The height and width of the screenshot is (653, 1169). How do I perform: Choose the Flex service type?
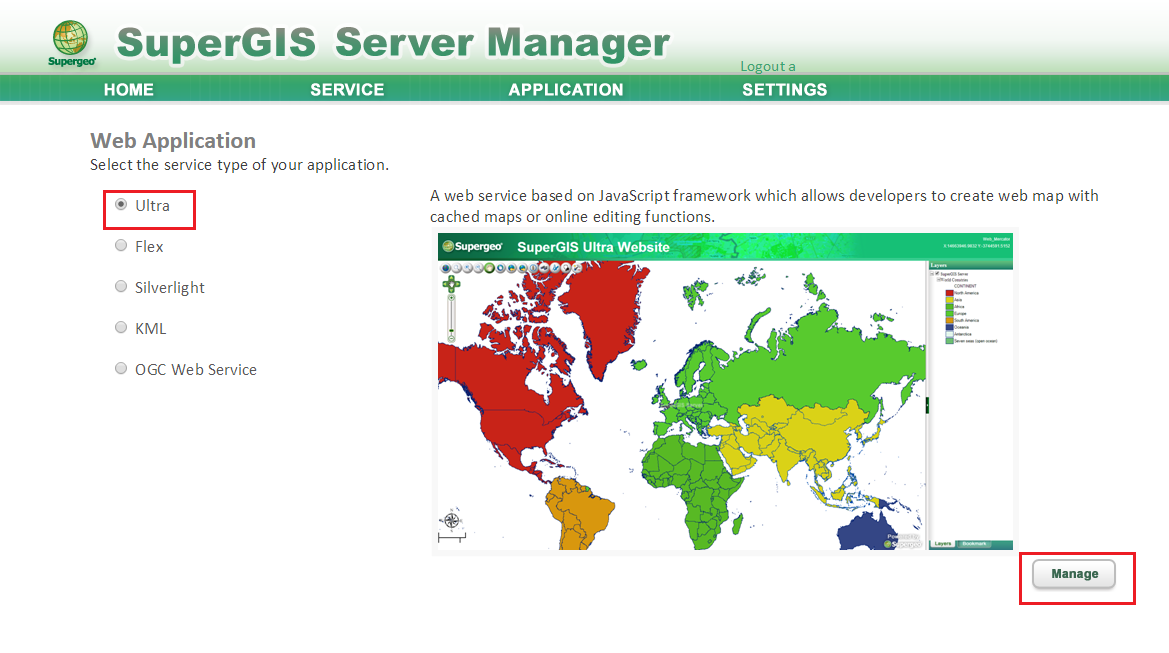tap(121, 245)
